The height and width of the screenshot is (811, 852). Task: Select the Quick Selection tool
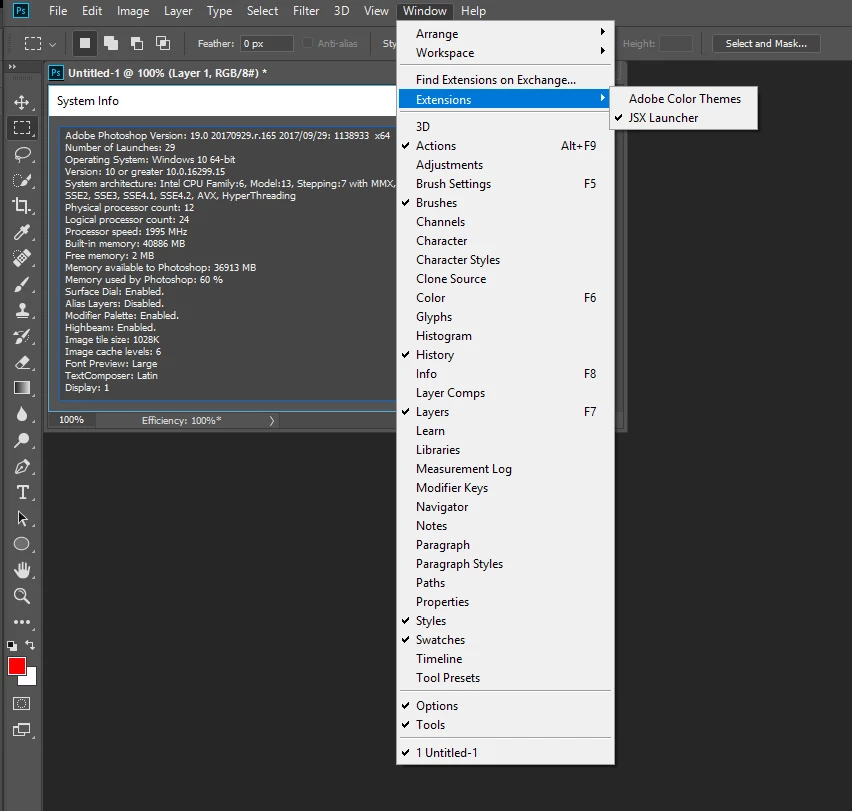[22, 180]
